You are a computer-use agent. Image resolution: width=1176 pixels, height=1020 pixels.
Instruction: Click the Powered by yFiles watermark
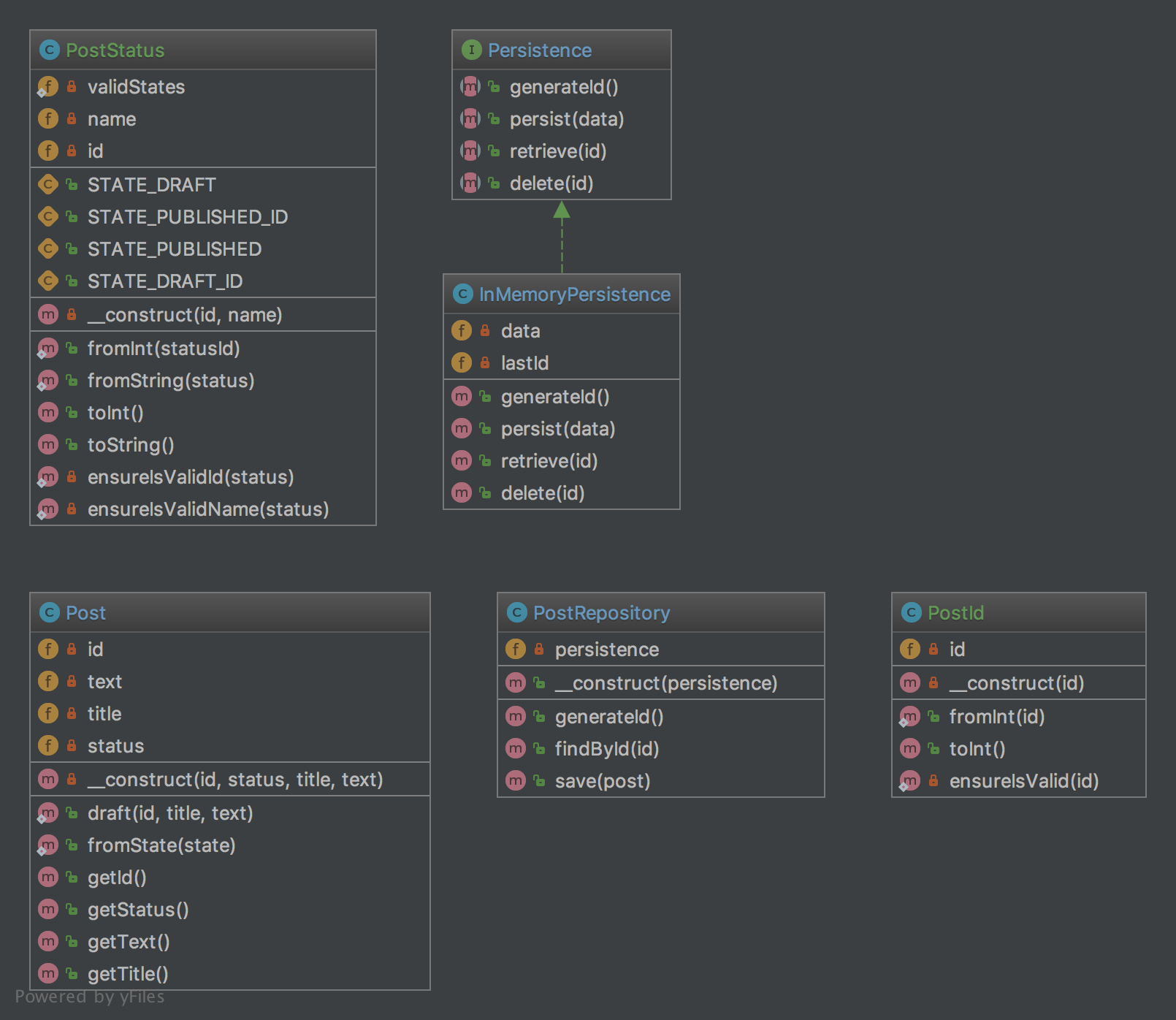coord(90,997)
